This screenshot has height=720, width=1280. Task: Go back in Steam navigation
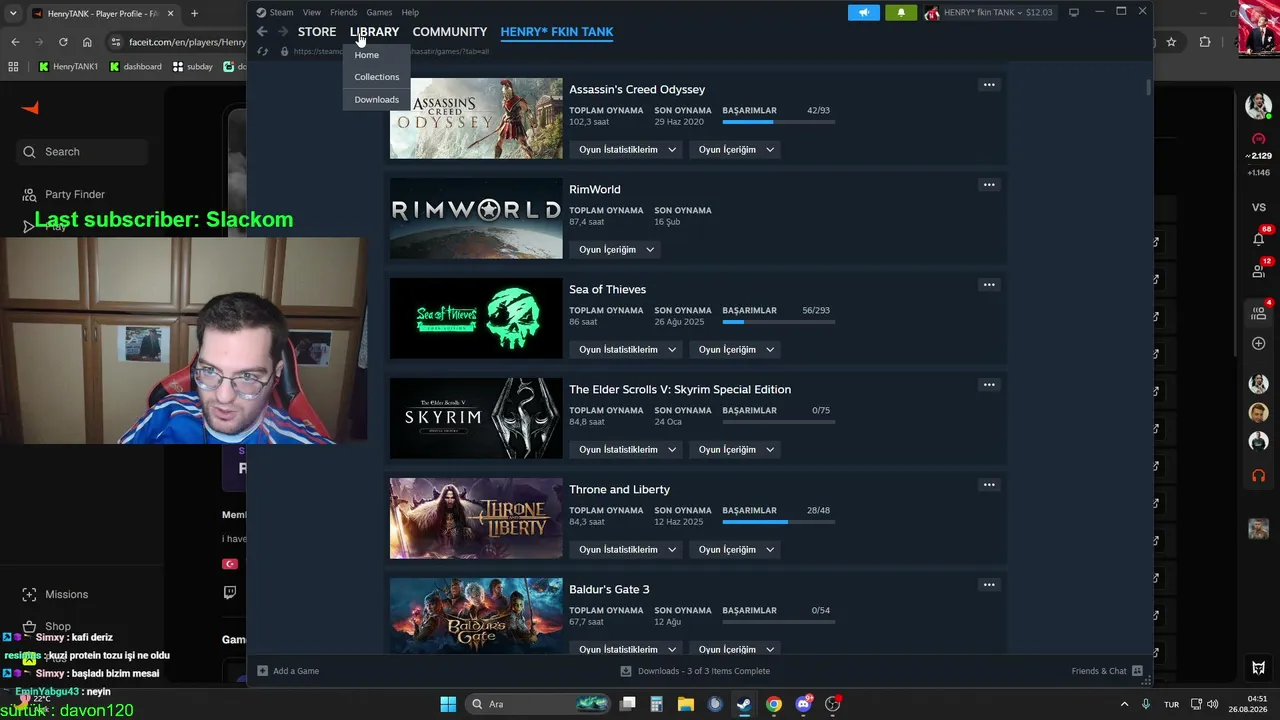point(262,32)
